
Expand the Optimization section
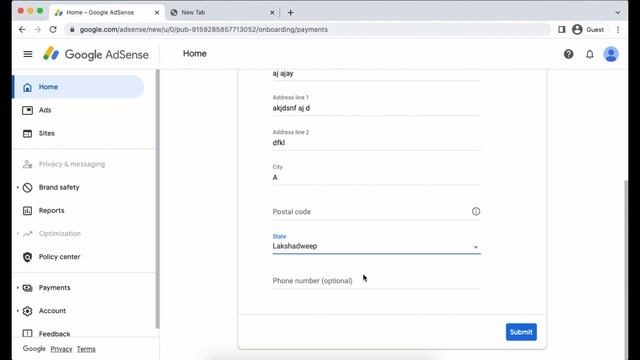pyautogui.click(x=18, y=233)
